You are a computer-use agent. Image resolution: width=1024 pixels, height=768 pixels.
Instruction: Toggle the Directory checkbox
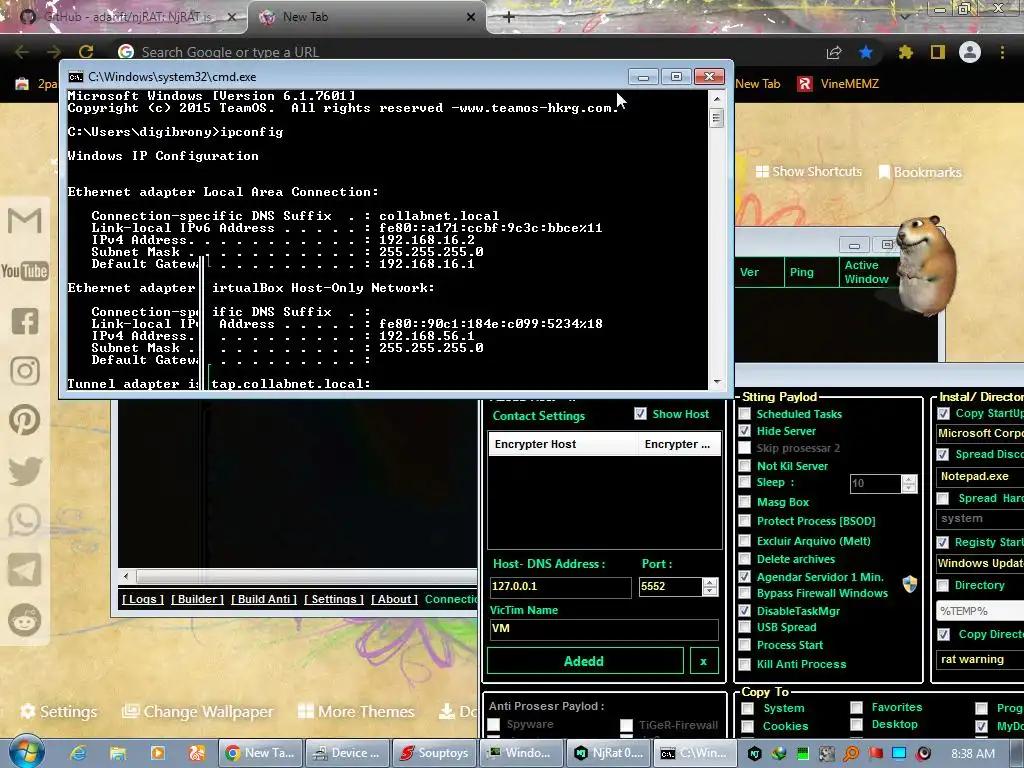[942, 585]
